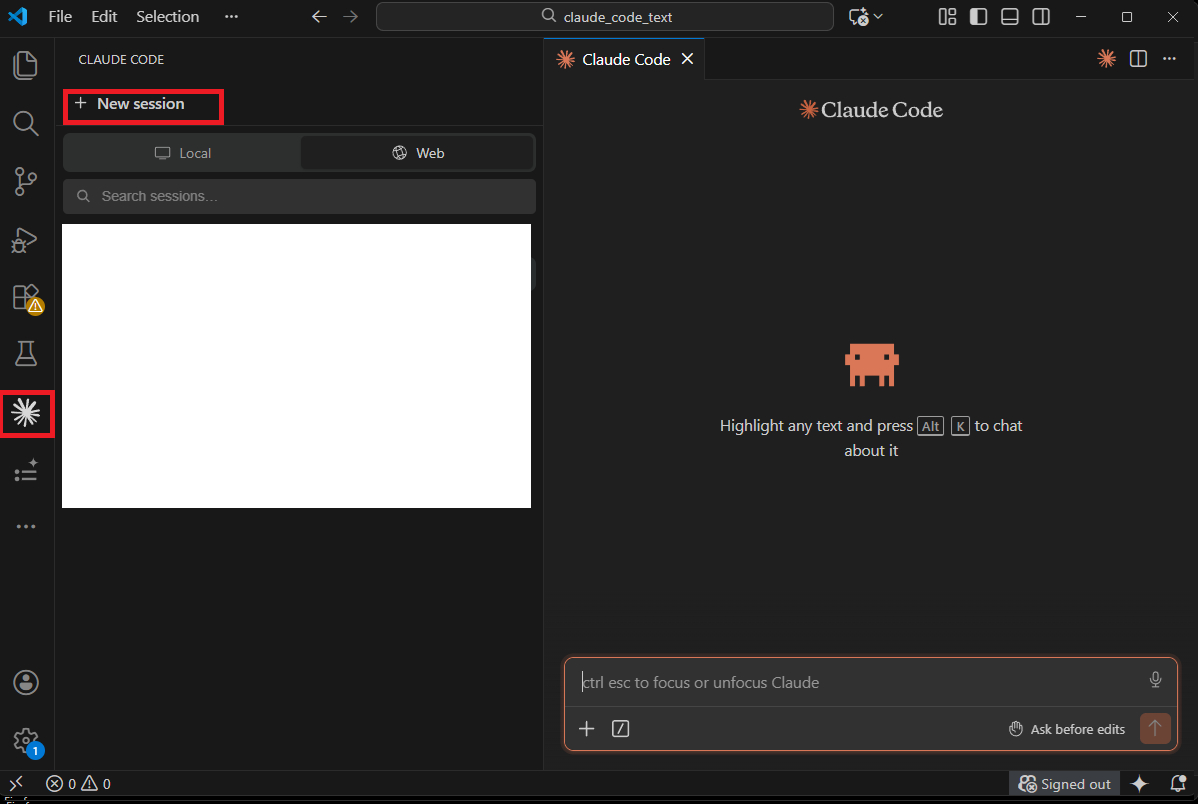Switch to Local sessions tab
This screenshot has height=804, width=1198.
click(183, 153)
